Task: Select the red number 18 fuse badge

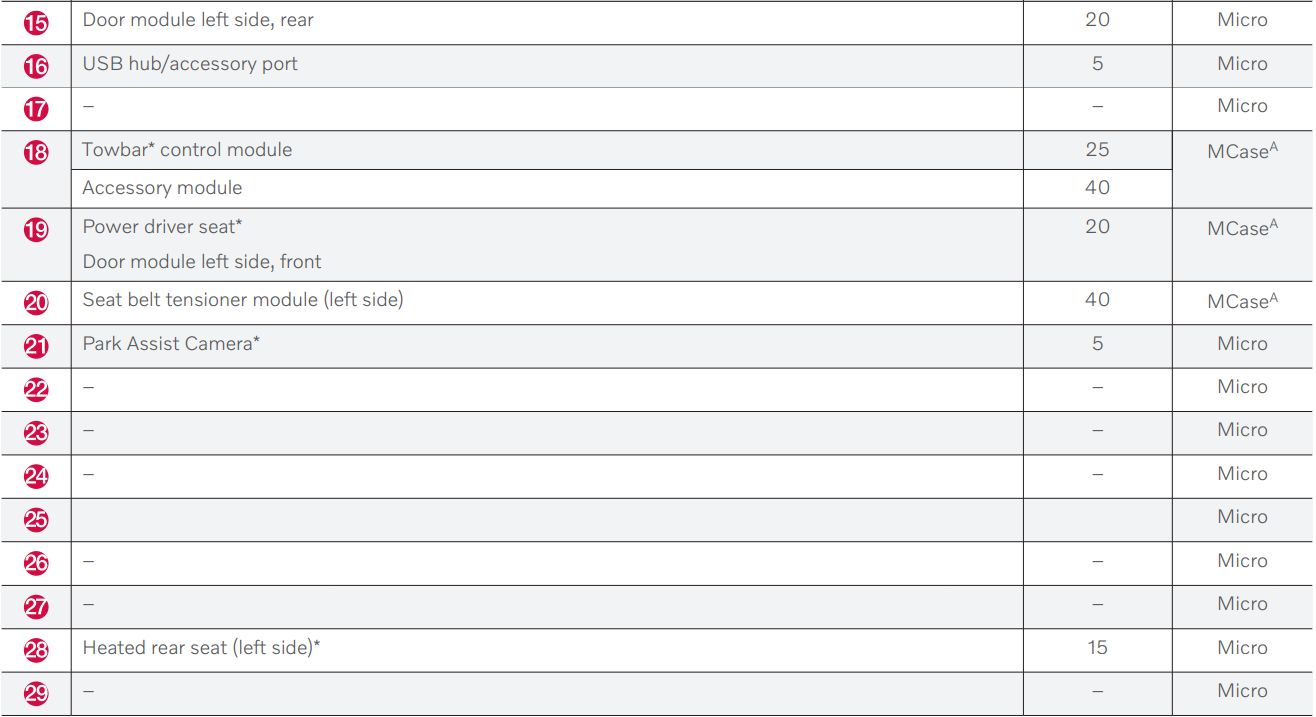Action: click(x=36, y=152)
